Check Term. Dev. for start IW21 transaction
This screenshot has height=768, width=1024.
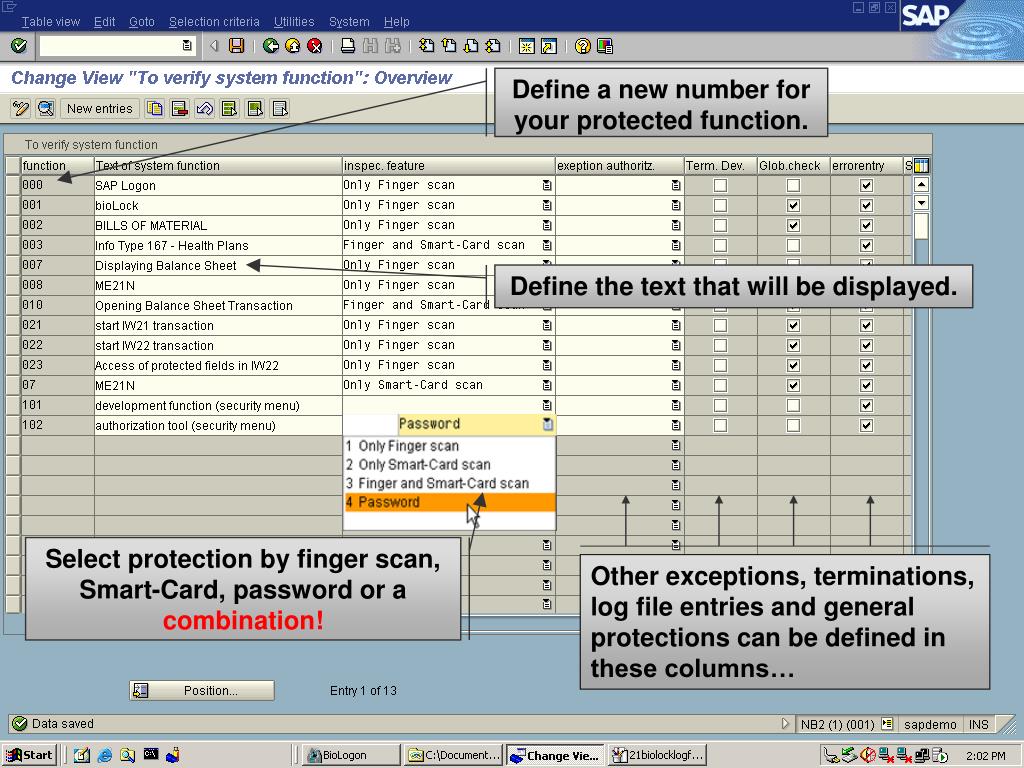[720, 325]
